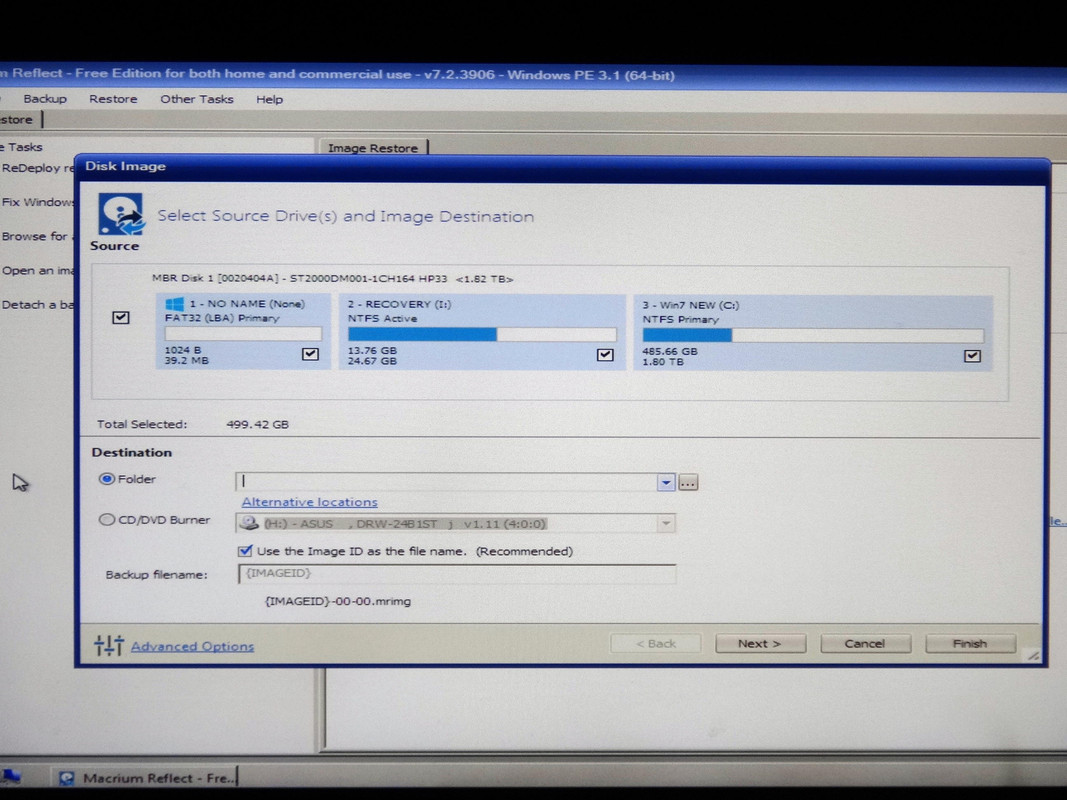The width and height of the screenshot is (1067, 800).
Task: Click the Win7 NEW partition usage bar
Action: click(x=813, y=335)
